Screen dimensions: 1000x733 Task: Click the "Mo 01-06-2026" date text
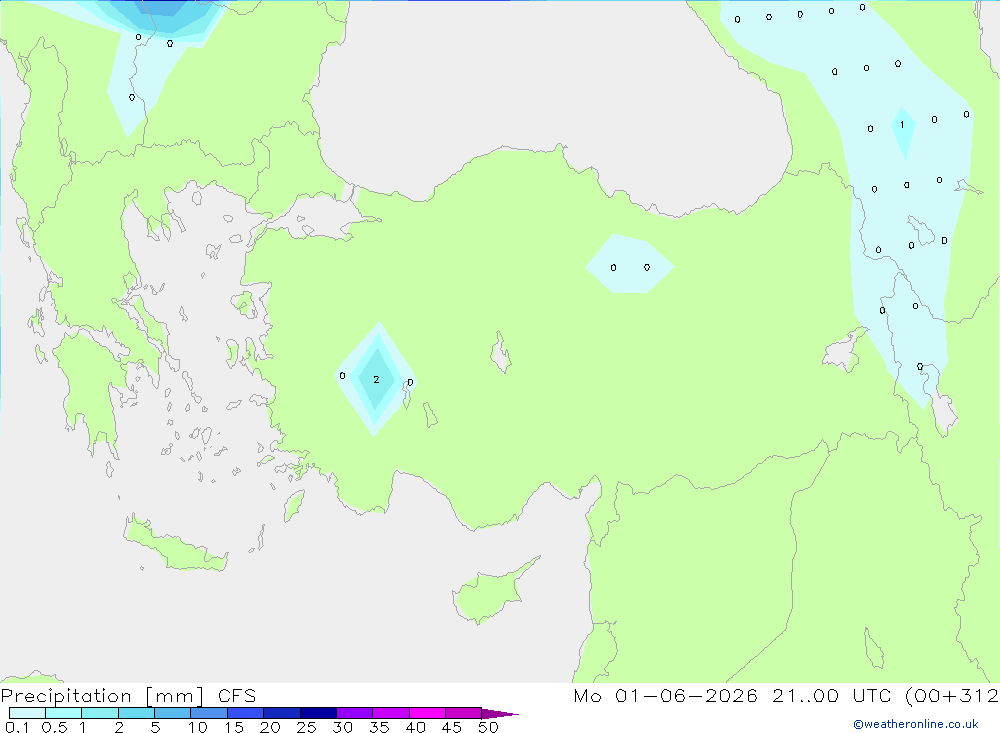click(x=665, y=696)
